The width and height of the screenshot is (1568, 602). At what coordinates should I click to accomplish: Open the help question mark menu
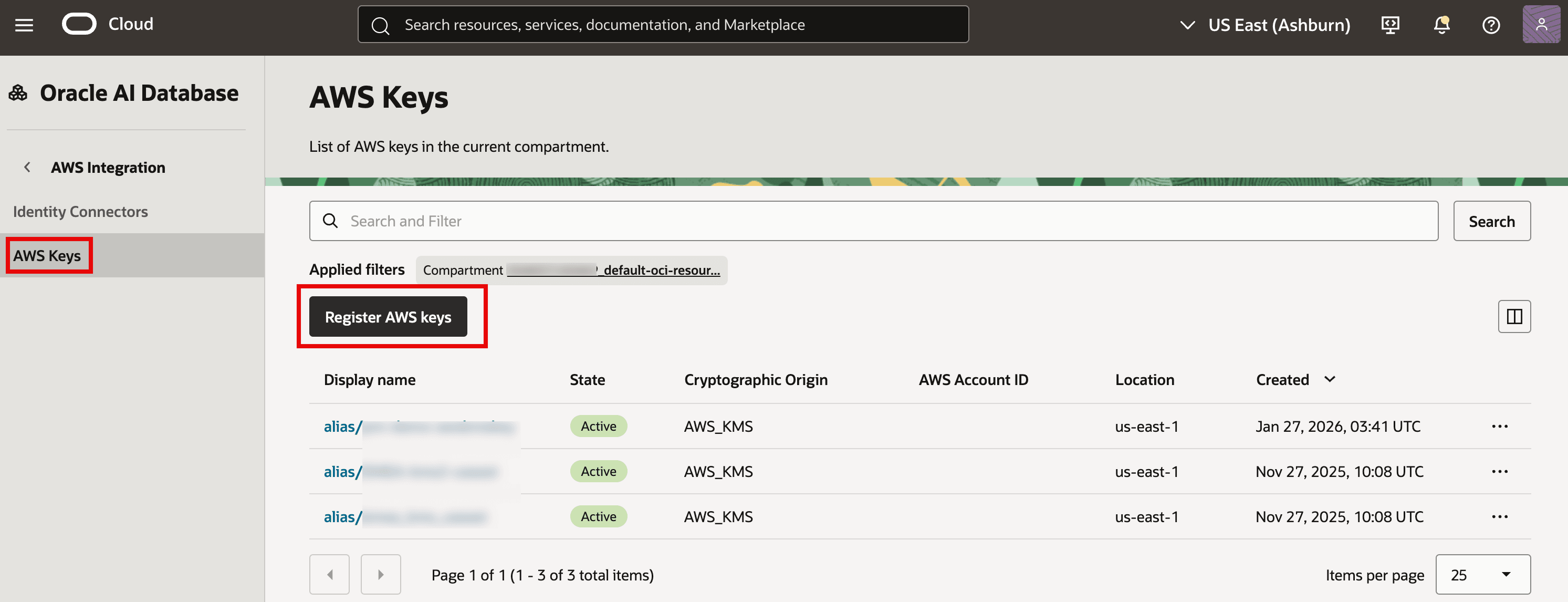click(x=1491, y=25)
